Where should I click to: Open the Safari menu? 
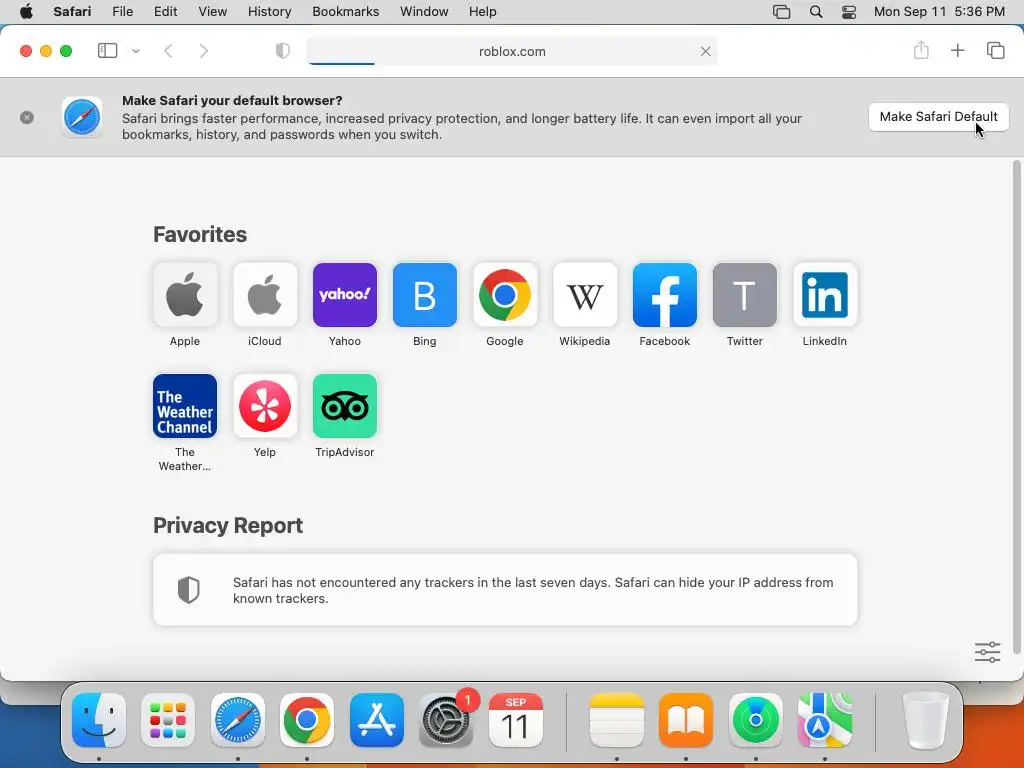[72, 12]
